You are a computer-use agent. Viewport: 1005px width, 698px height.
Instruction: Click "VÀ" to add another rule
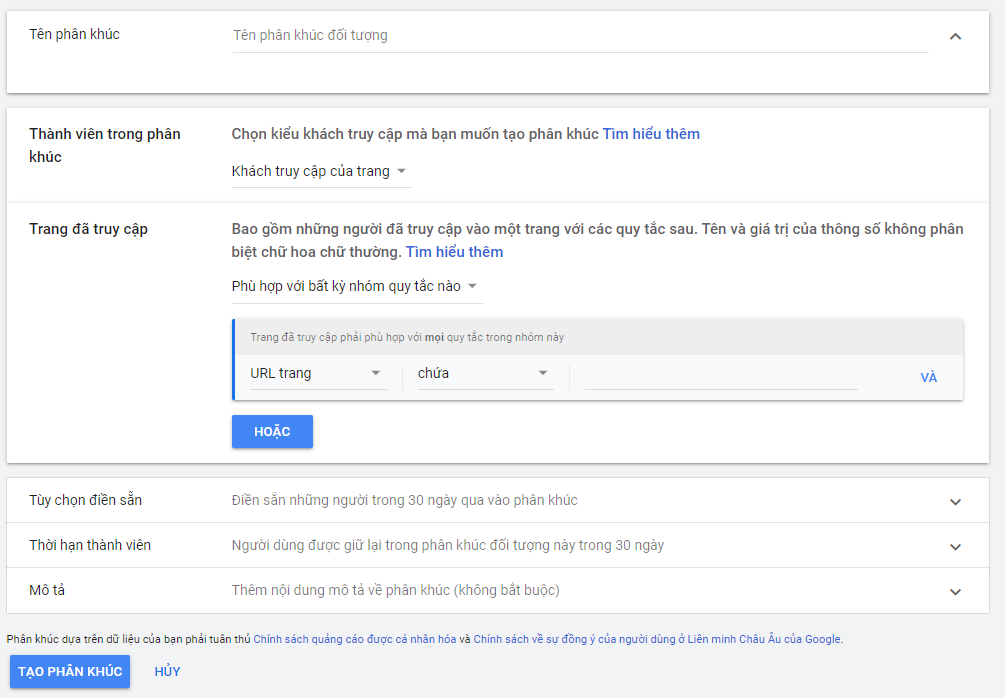pyautogui.click(x=929, y=377)
